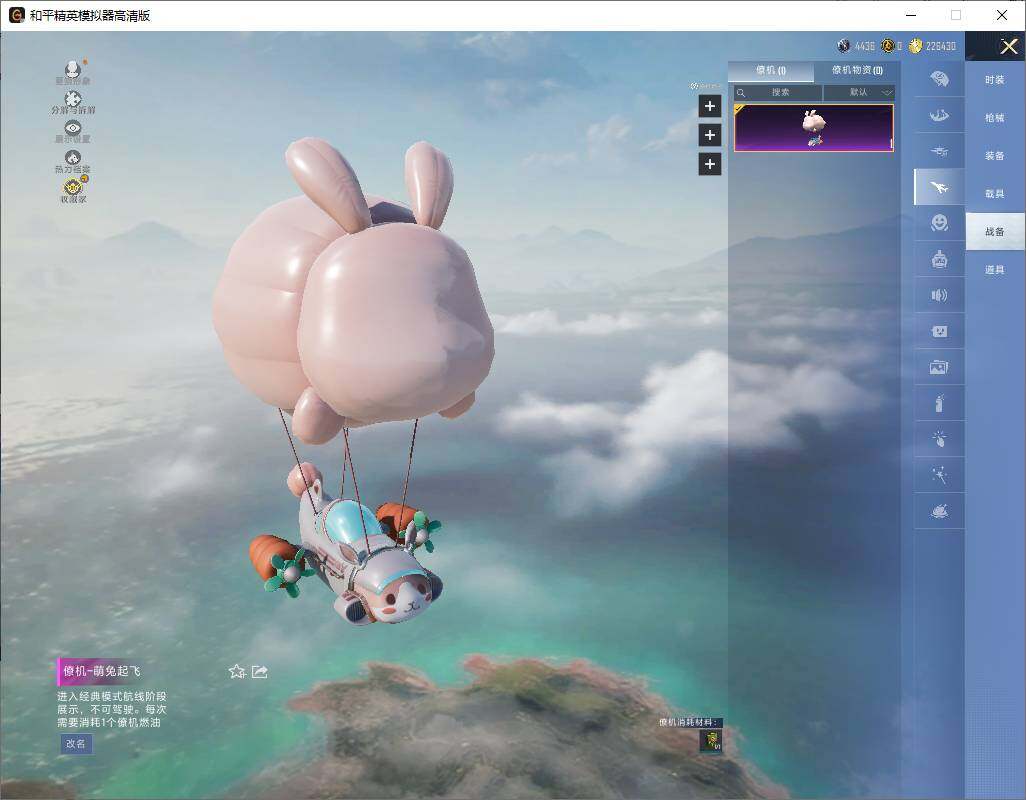This screenshot has height=800, width=1026.
Task: Switch to the 僚机物资 (0) tab
Action: 857,71
